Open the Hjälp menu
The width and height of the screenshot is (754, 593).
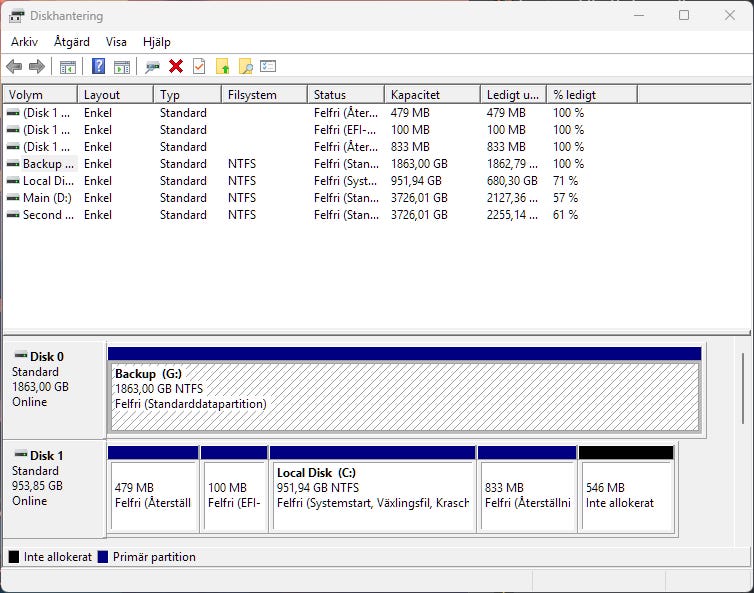coord(157,42)
